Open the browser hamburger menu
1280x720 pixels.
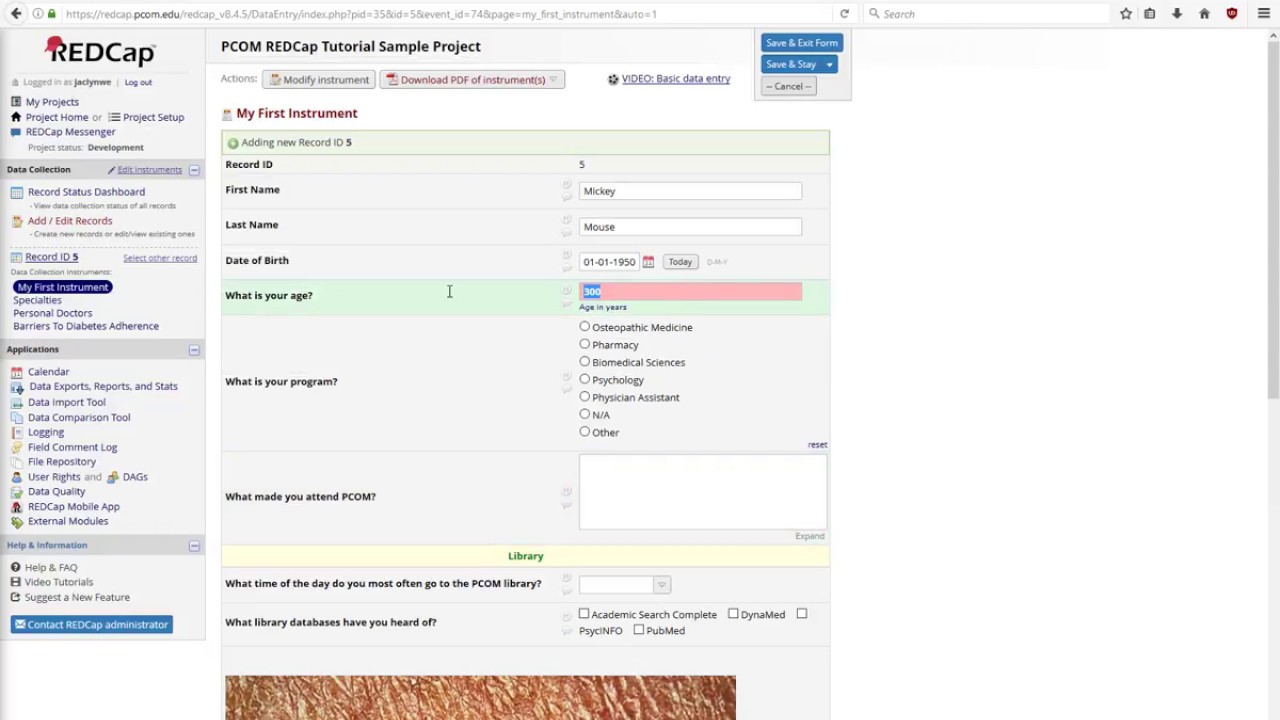tap(1264, 14)
